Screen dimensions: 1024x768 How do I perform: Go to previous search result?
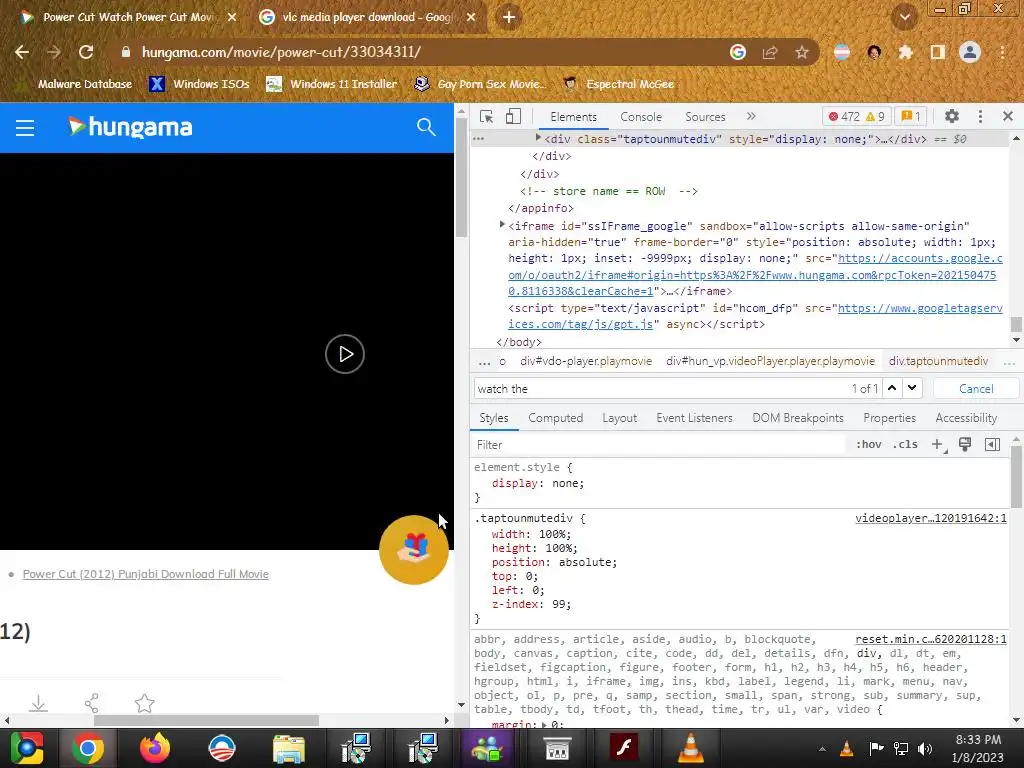pos(892,388)
